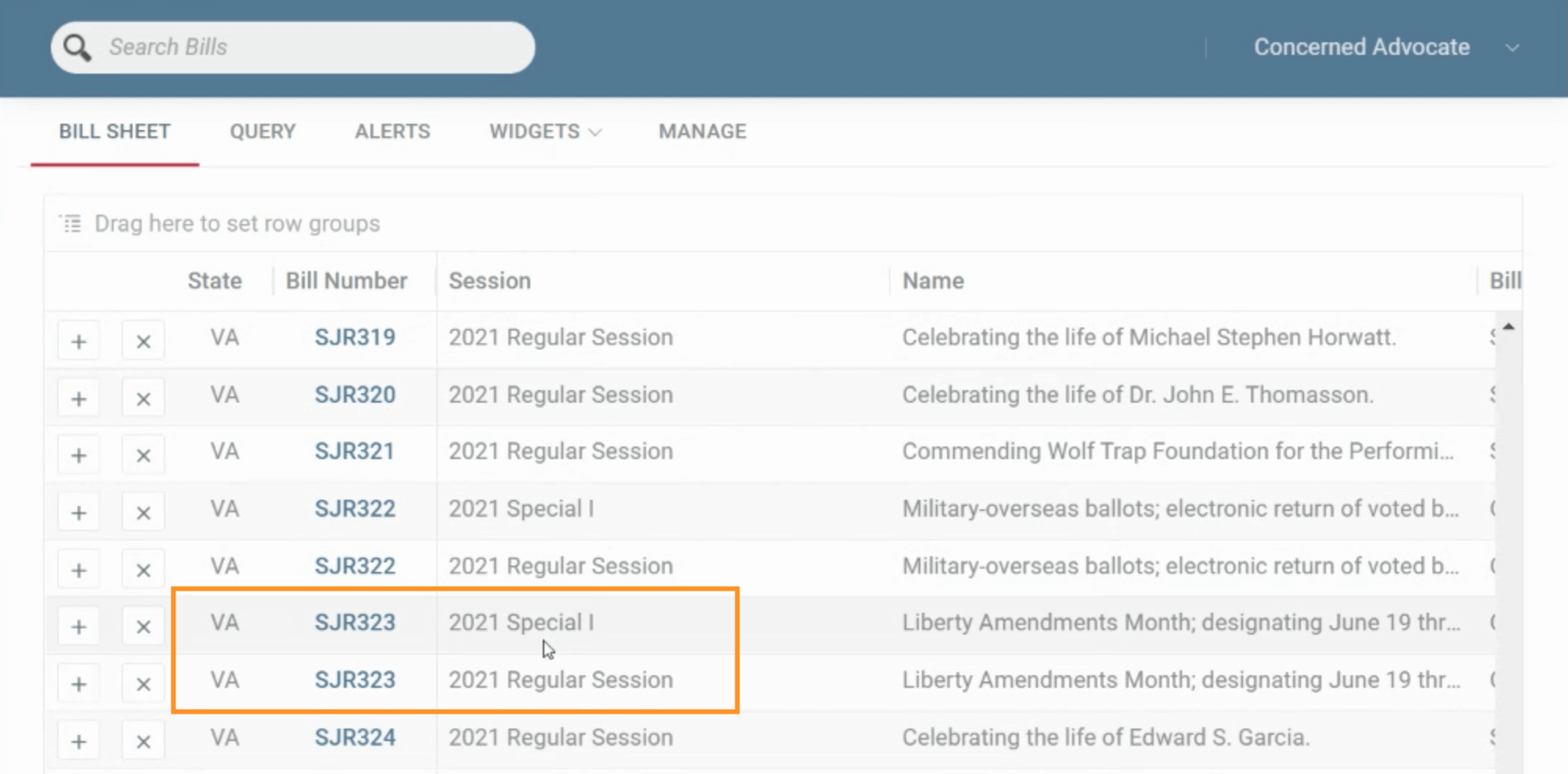Open the ALERTS tab

(392, 132)
